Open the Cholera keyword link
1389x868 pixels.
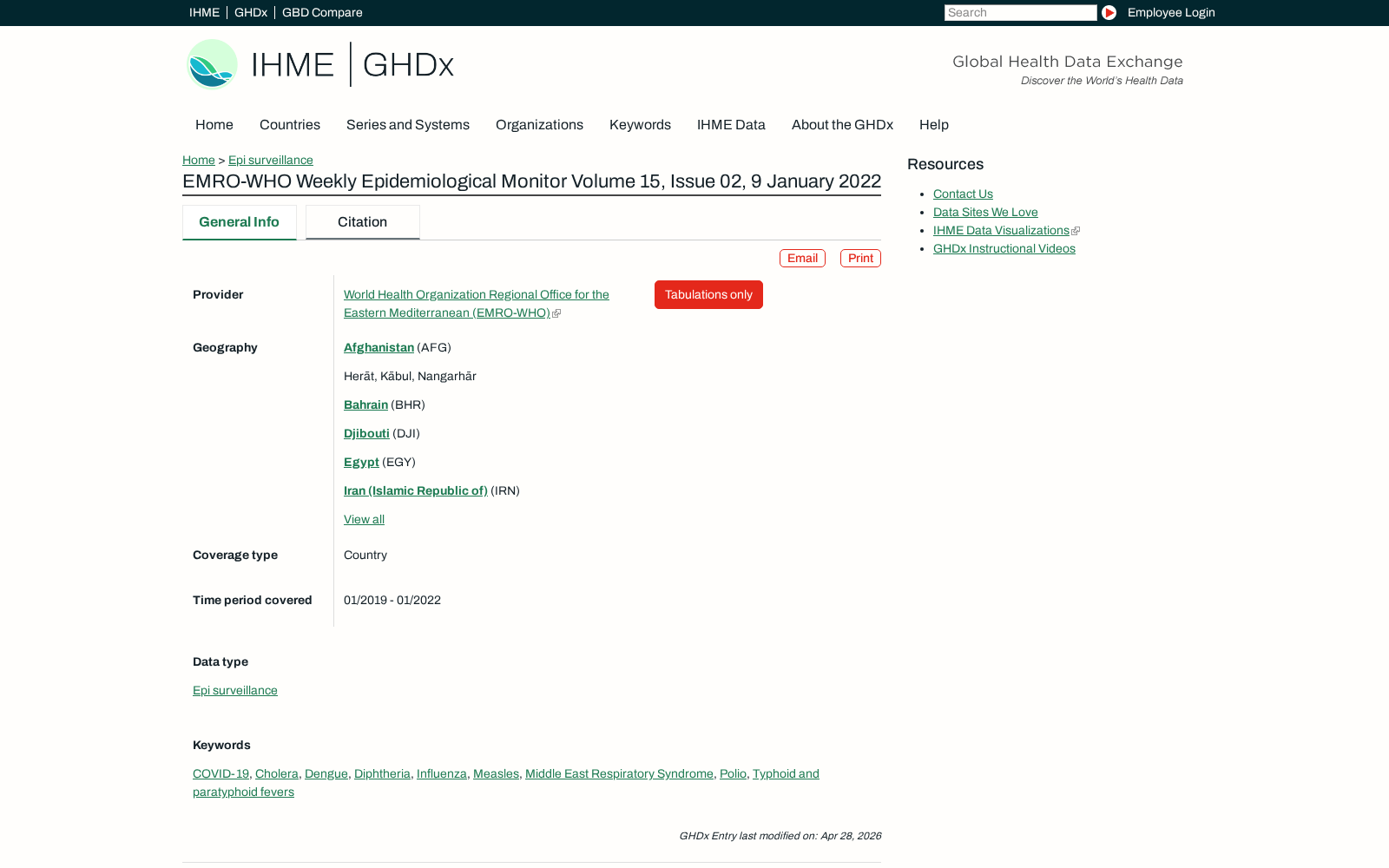[277, 773]
